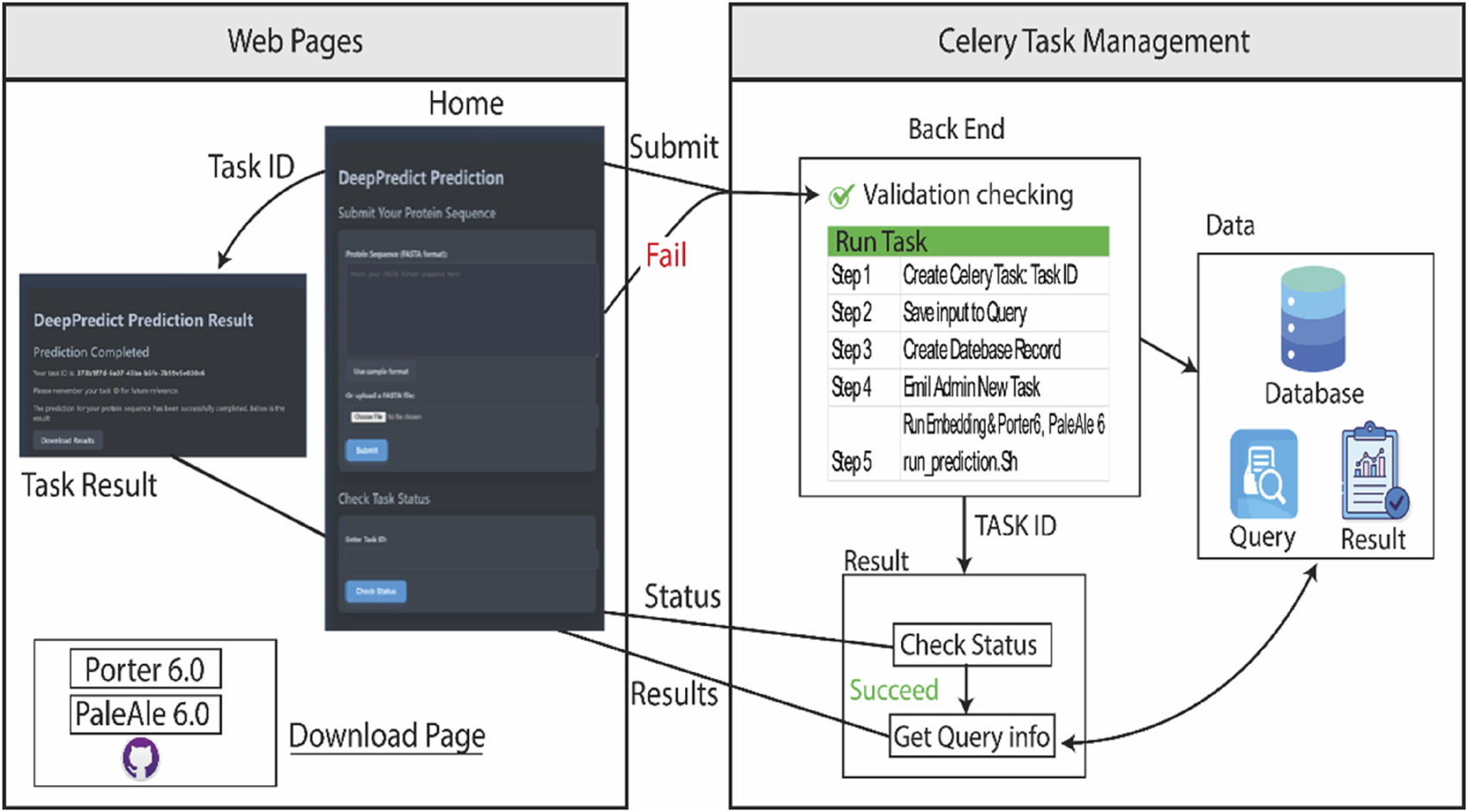Click the Check Status box in Result
1468x812 pixels.
pyautogui.click(x=970, y=645)
